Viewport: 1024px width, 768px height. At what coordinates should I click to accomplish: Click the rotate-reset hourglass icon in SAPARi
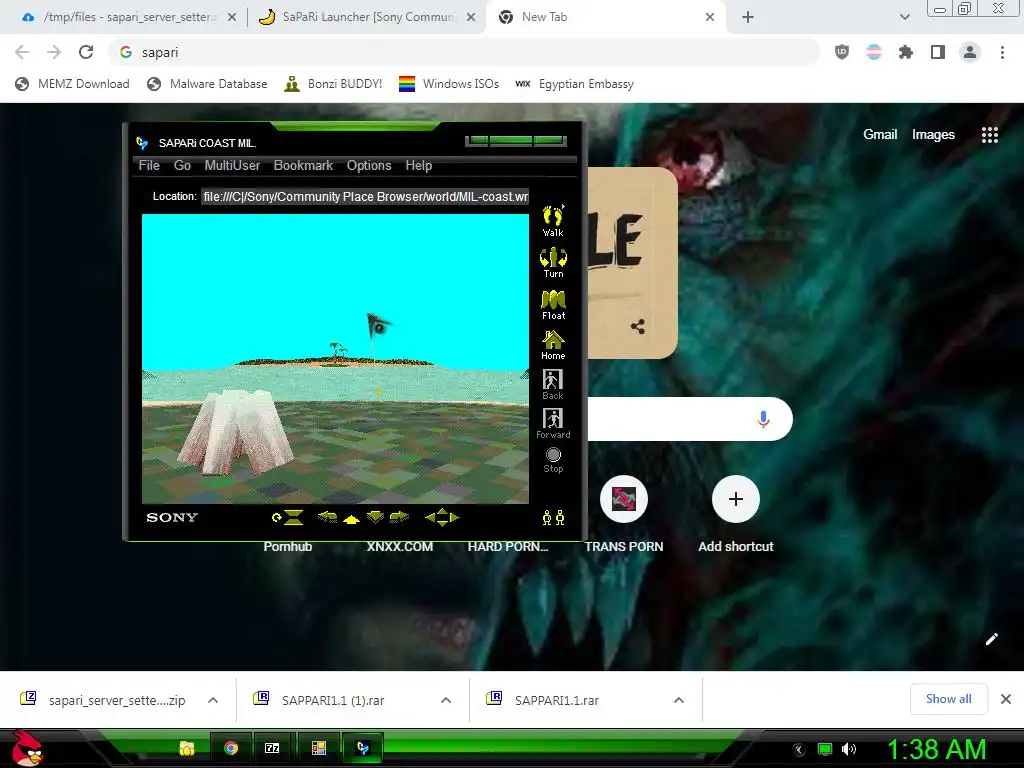(x=288, y=518)
